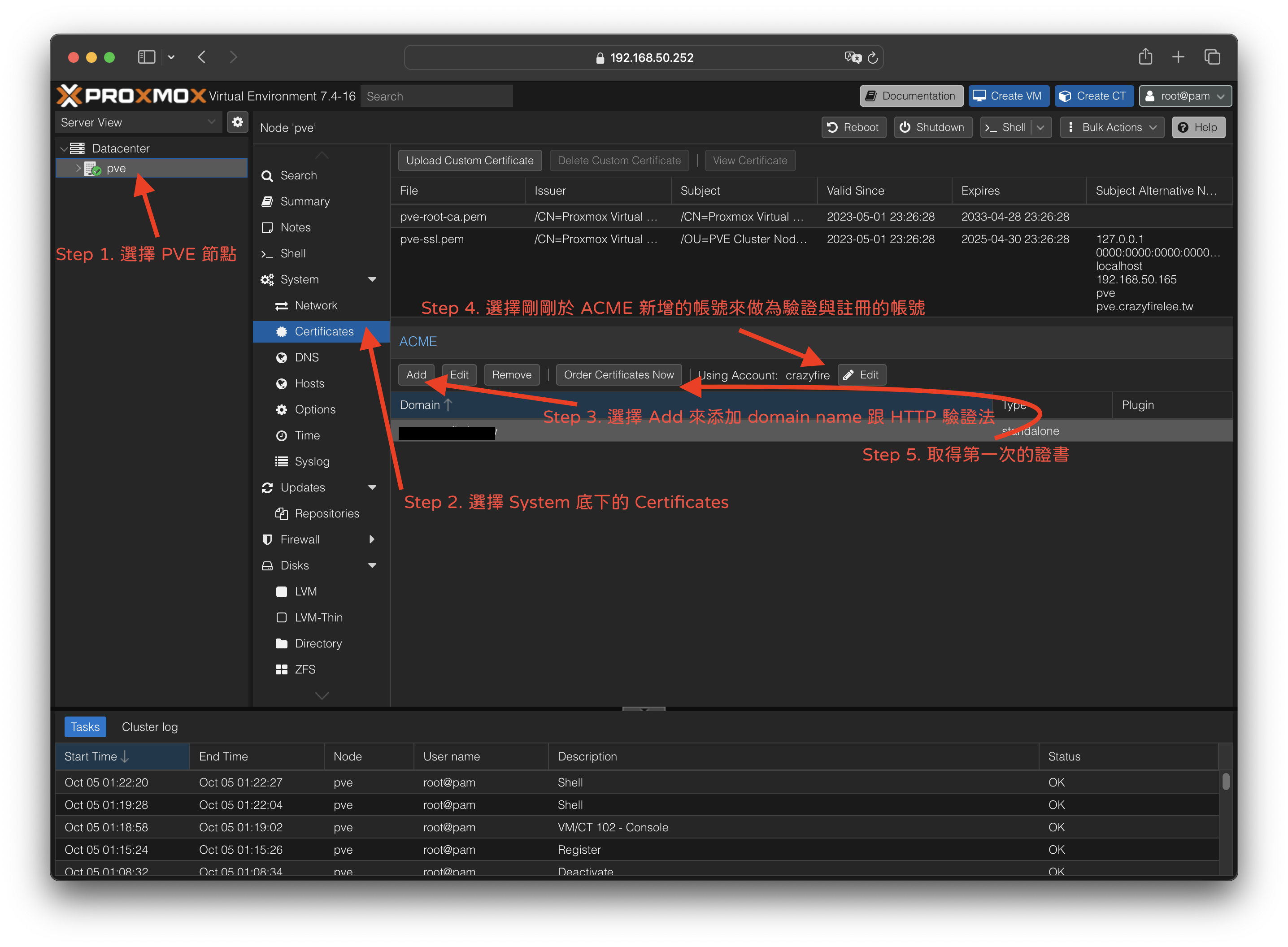Open a new browser tab with plus icon
Image resolution: width=1288 pixels, height=947 pixels.
pos(1178,57)
